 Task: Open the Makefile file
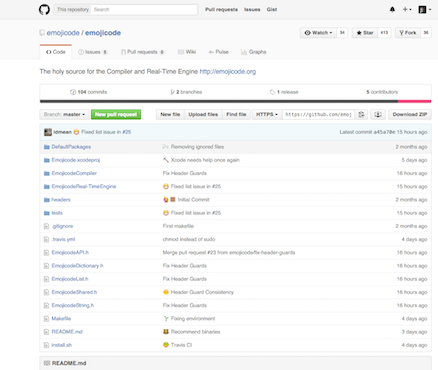(61, 319)
